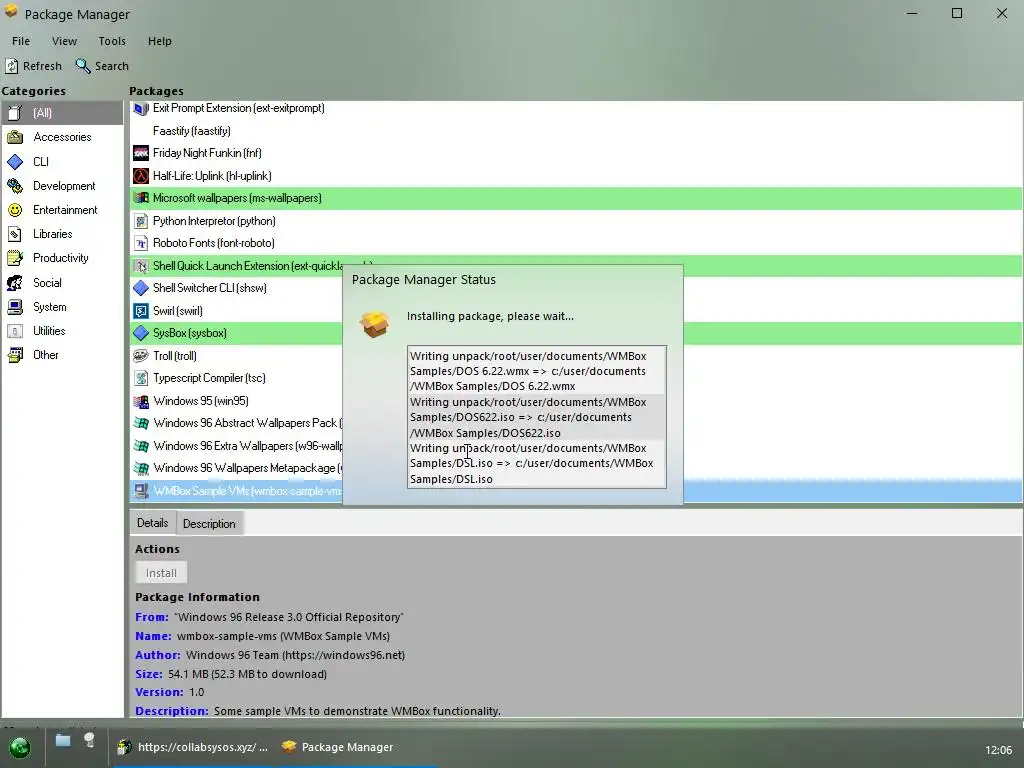
Task: Open the folder icon in the taskbar
Action: (63, 741)
